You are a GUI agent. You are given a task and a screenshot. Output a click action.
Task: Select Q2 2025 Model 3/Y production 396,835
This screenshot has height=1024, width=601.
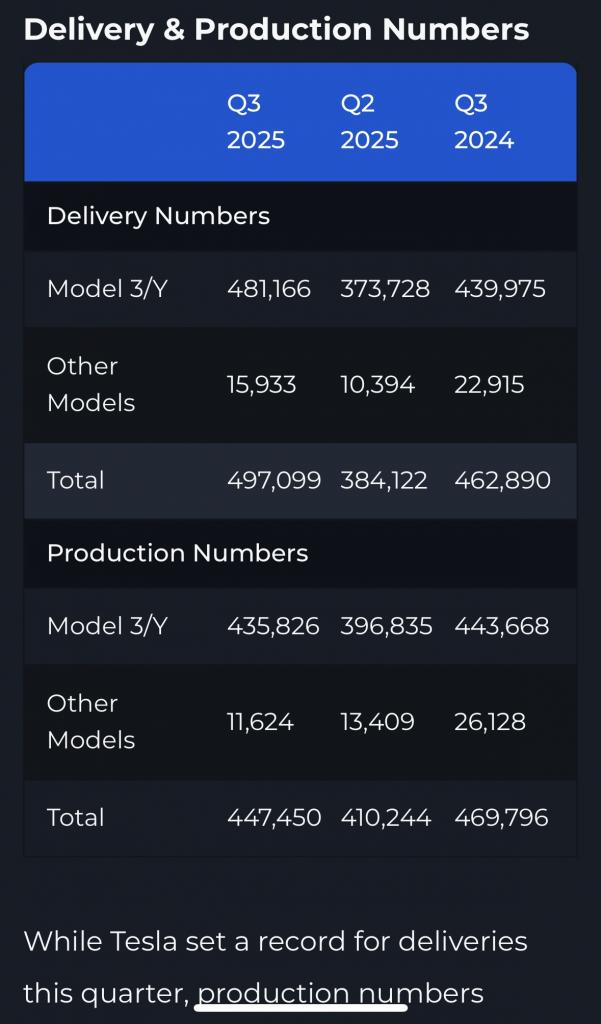386,626
